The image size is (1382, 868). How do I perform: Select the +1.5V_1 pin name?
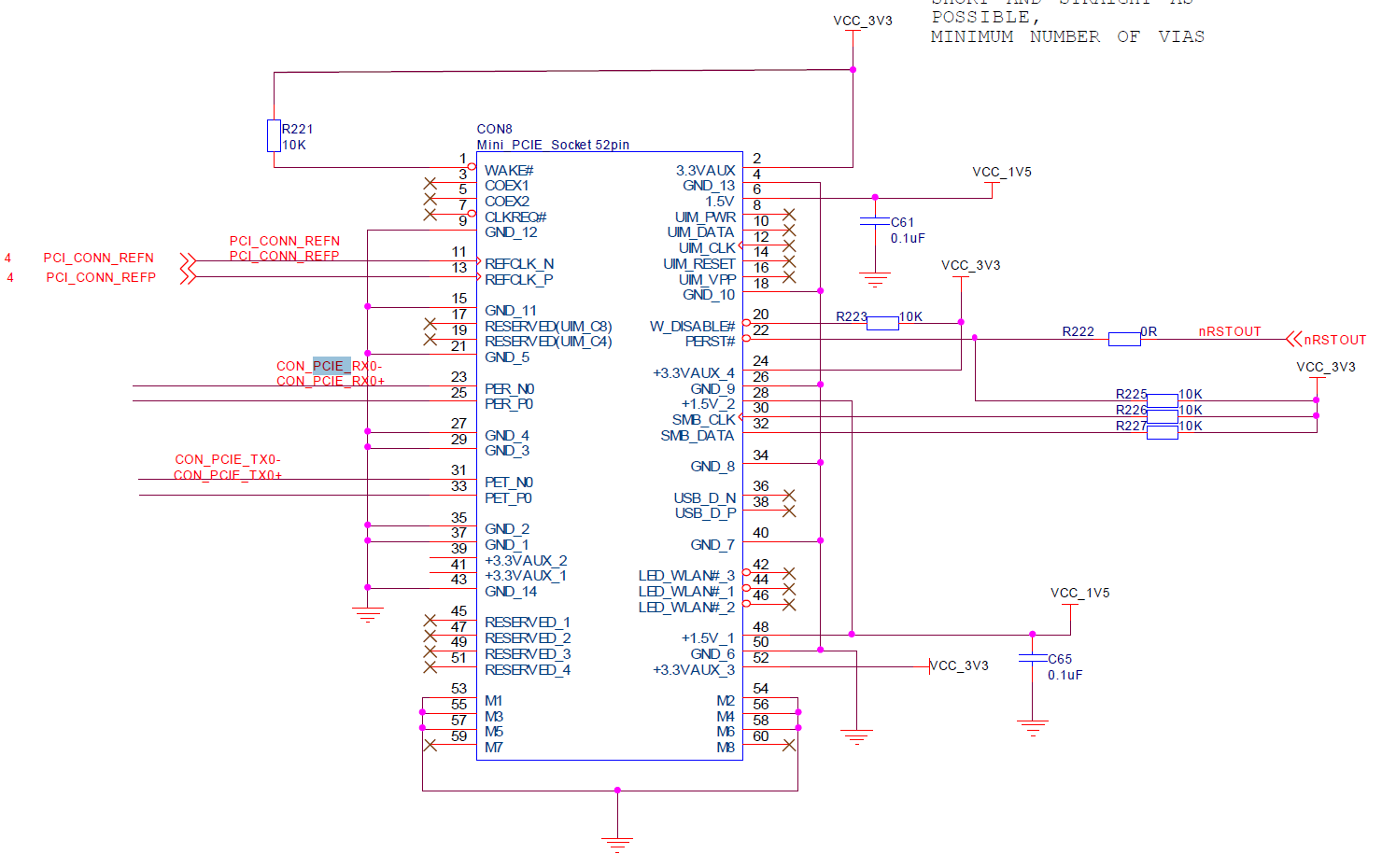coord(708,638)
